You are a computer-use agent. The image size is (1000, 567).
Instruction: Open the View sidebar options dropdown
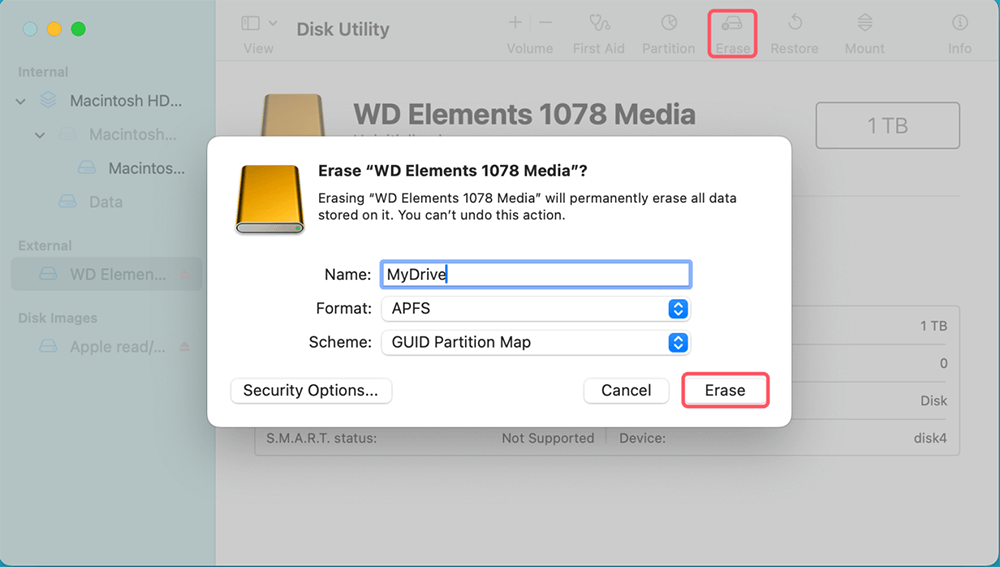pos(258,24)
